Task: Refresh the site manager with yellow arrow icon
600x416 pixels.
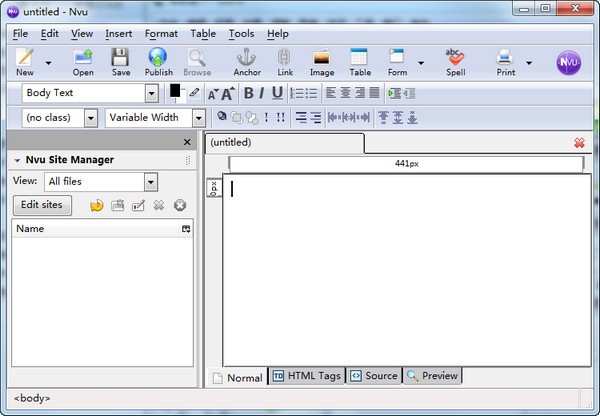Action: click(x=97, y=206)
